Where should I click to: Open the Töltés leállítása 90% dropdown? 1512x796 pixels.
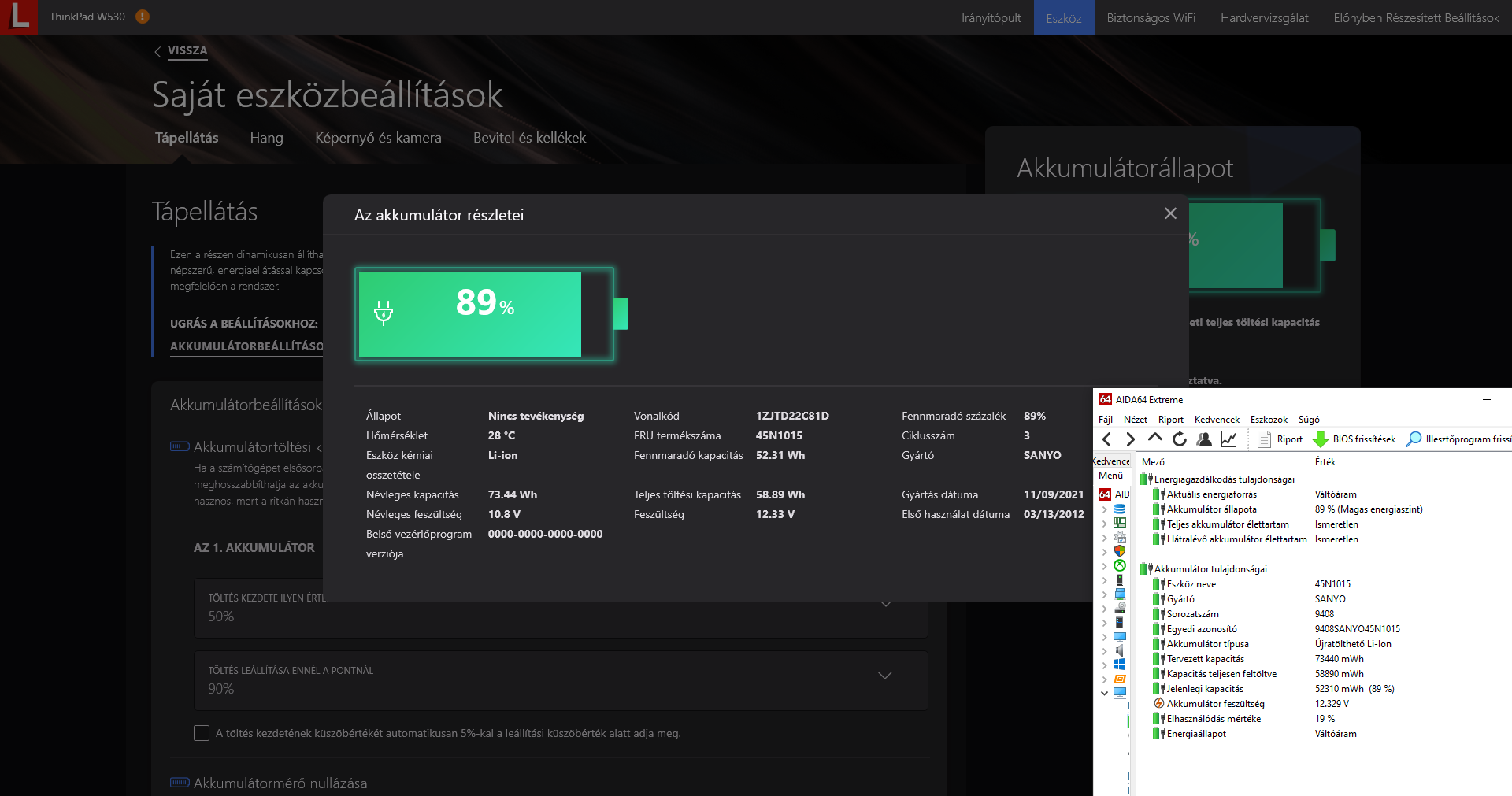(x=561, y=680)
